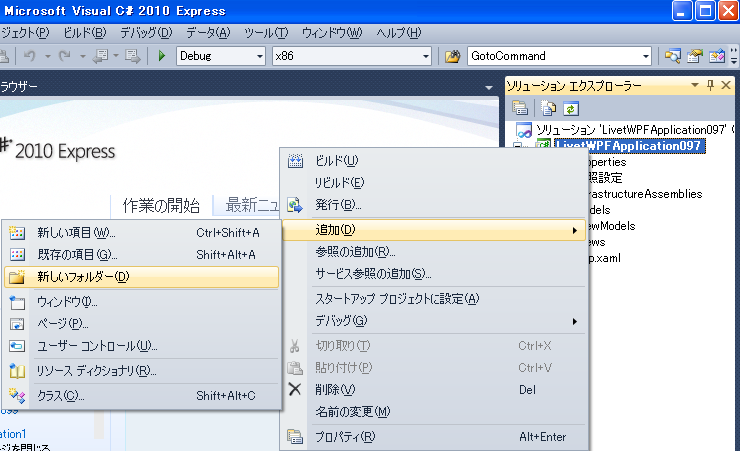Click the Undo toolbar icon
This screenshot has width=740, height=451.
tap(30, 56)
